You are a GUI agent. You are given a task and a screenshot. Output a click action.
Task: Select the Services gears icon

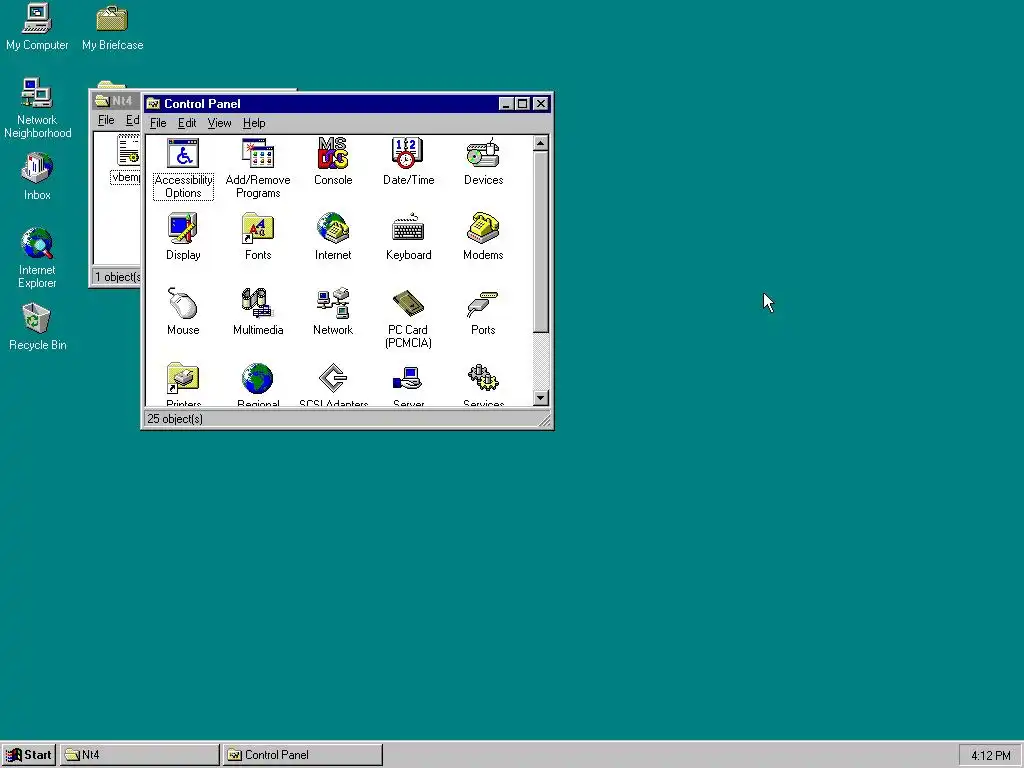483,385
